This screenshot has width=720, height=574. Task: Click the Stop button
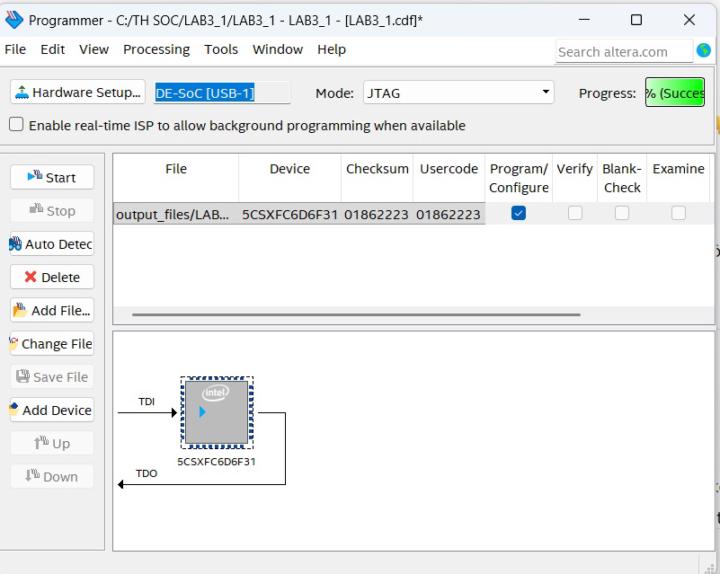[52, 211]
